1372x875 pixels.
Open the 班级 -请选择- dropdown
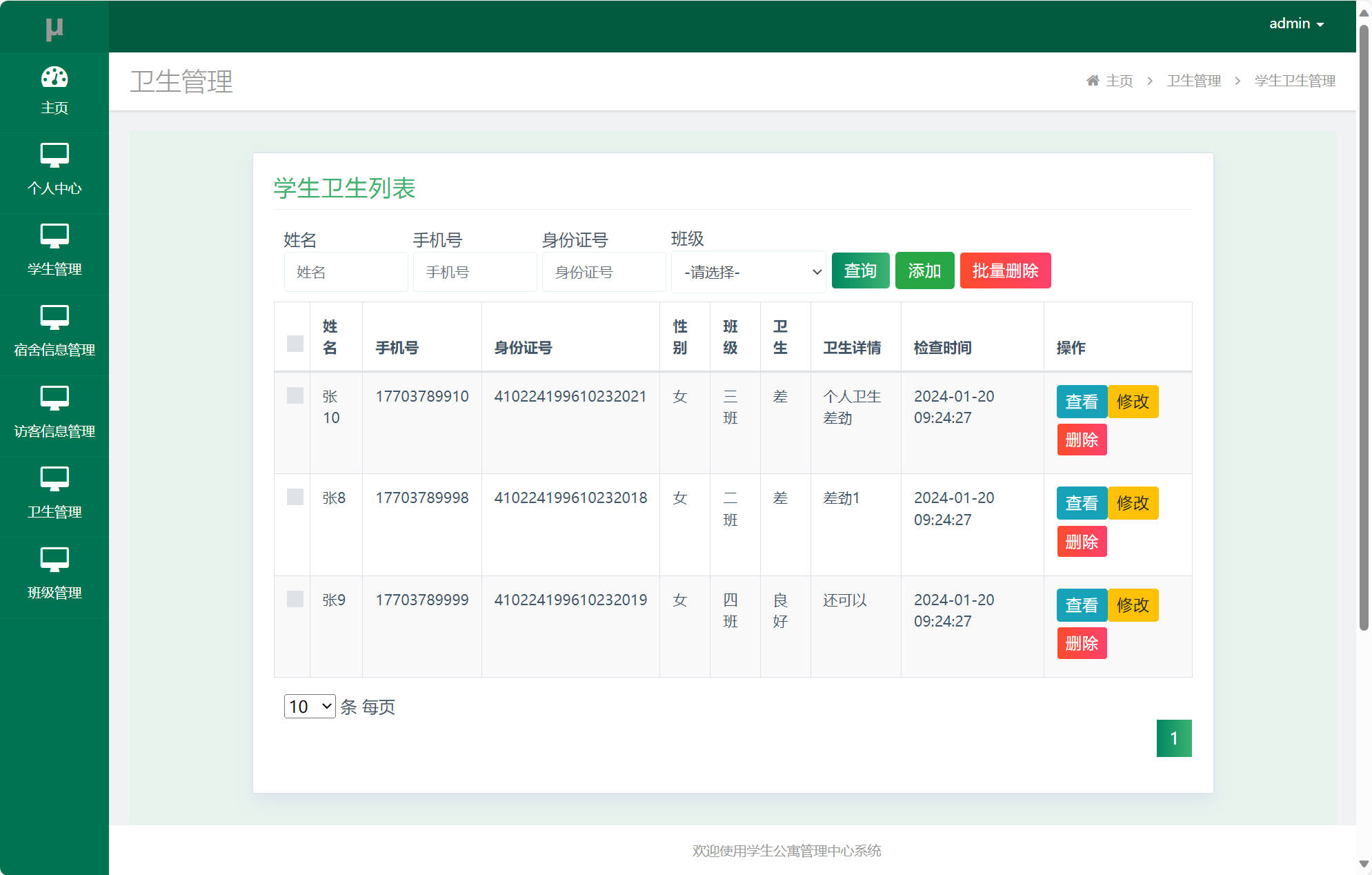pyautogui.click(x=748, y=272)
